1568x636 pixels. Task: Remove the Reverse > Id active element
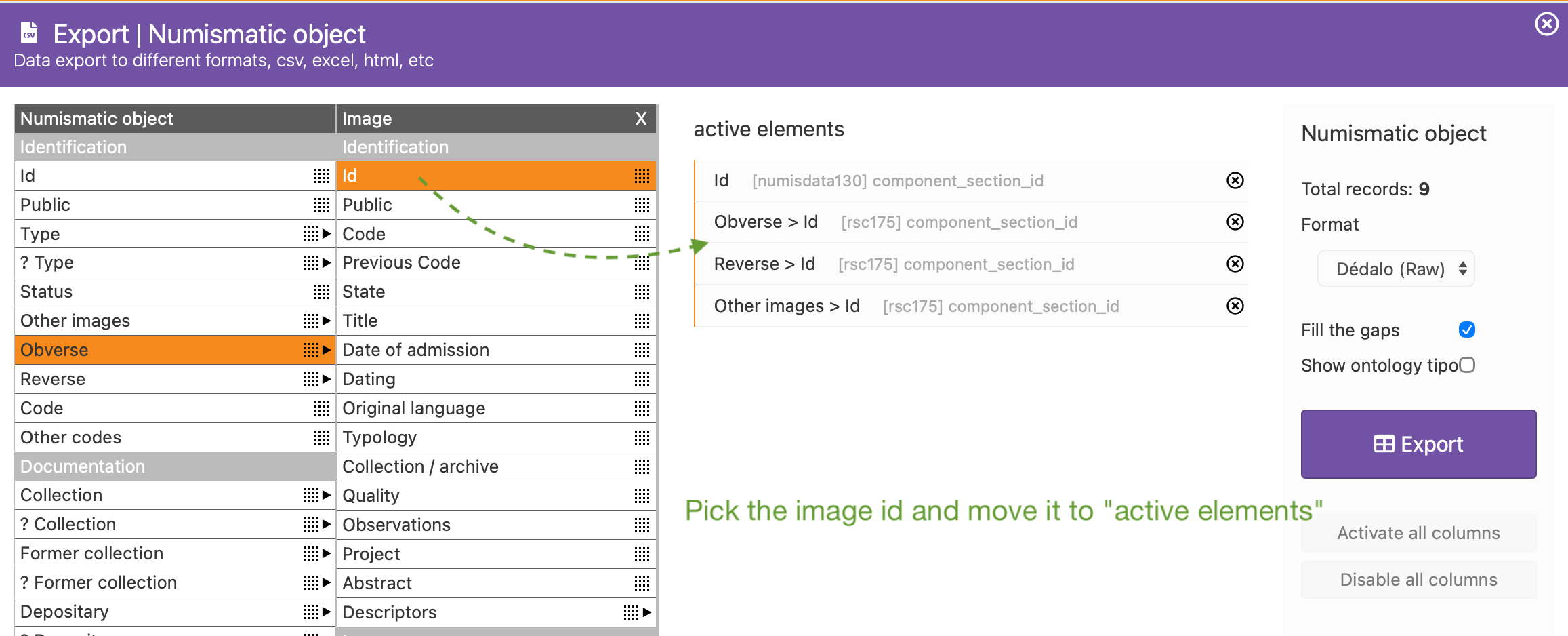1235,264
